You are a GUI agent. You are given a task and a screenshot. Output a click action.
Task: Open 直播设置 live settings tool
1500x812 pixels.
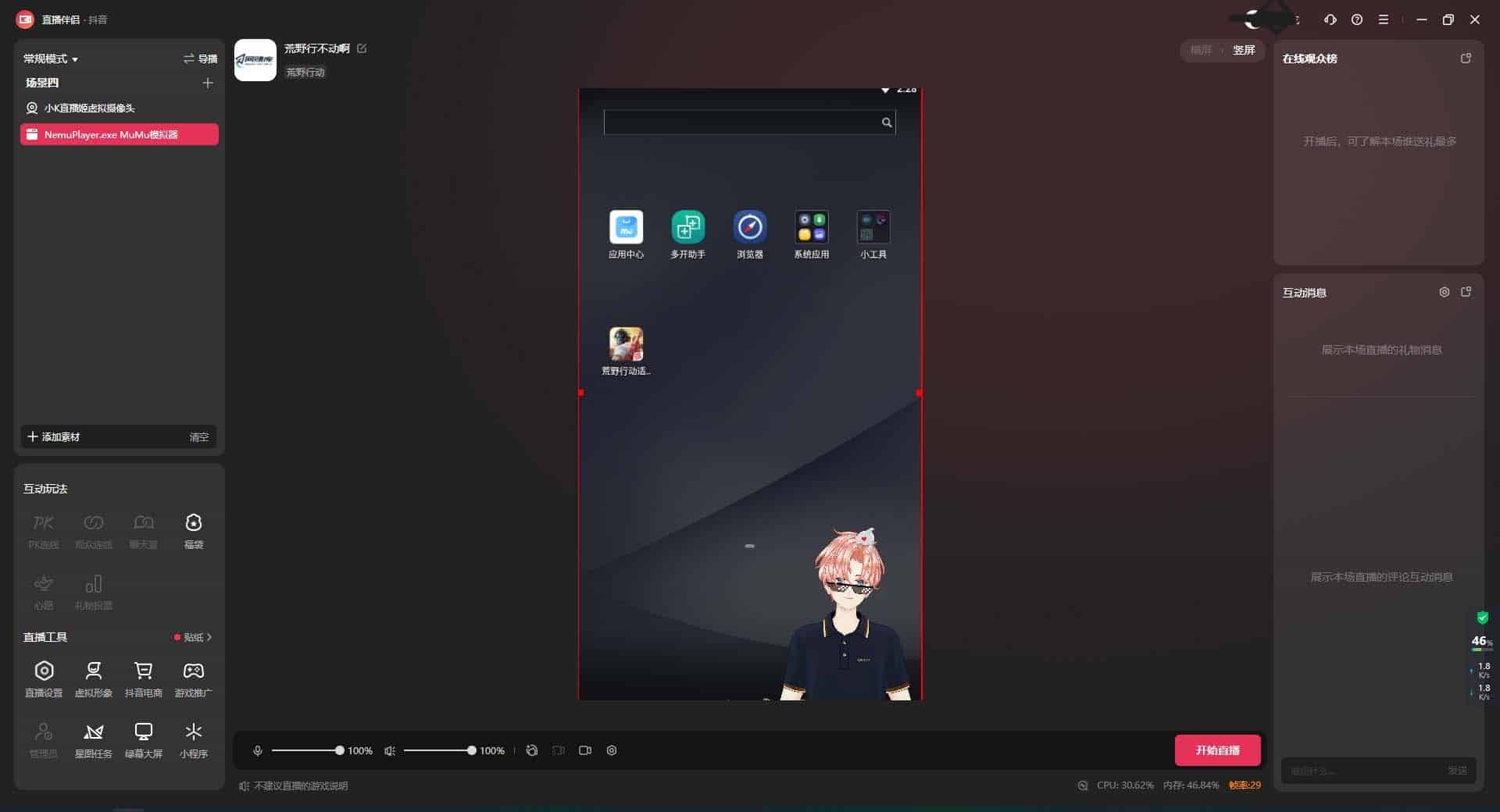pos(44,678)
